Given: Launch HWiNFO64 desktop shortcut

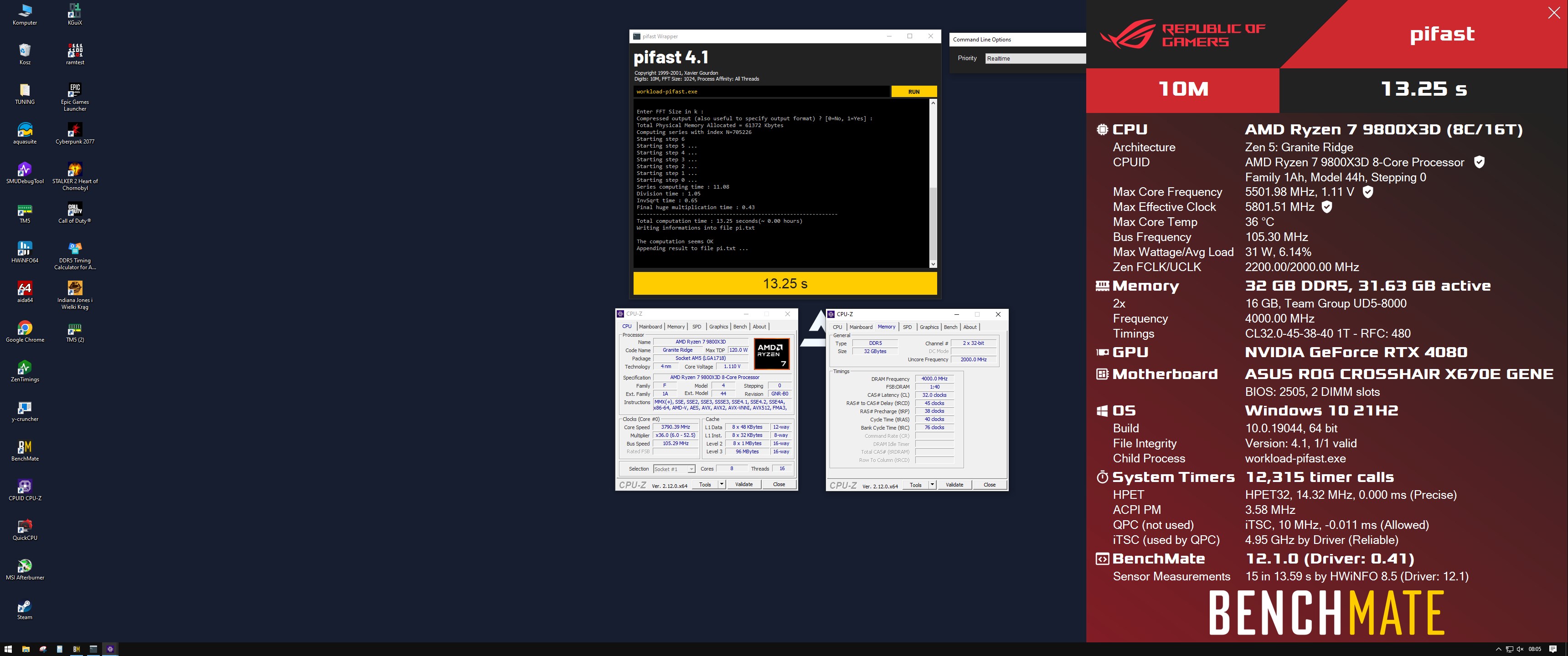Looking at the screenshot, I should click(24, 252).
